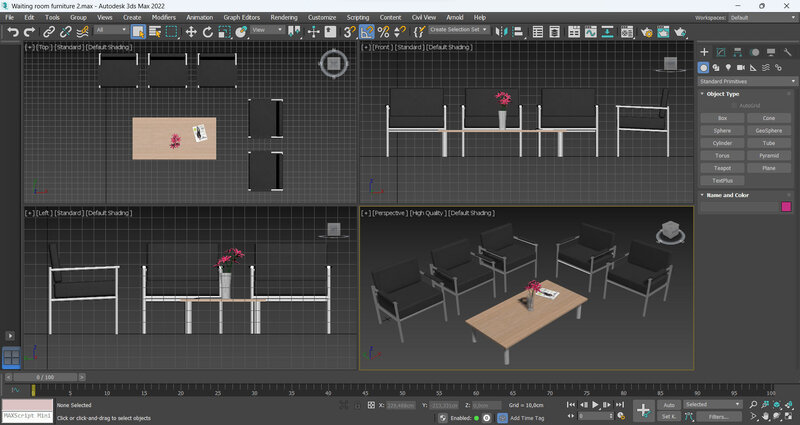Collapse the Object Type rollout
Viewport: 800px width, 425px height.
click(x=722, y=93)
